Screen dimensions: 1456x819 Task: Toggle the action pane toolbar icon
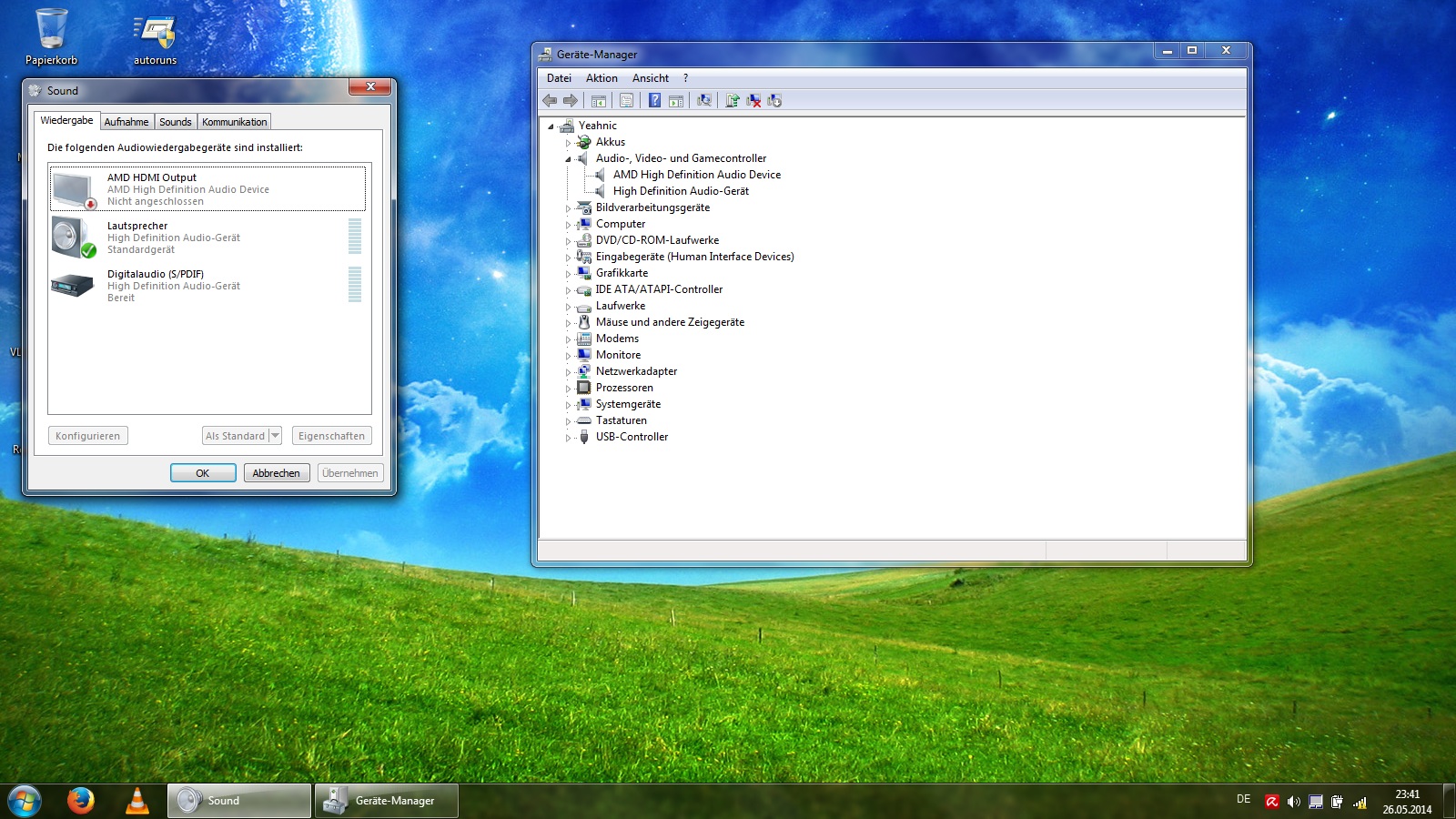click(x=676, y=101)
